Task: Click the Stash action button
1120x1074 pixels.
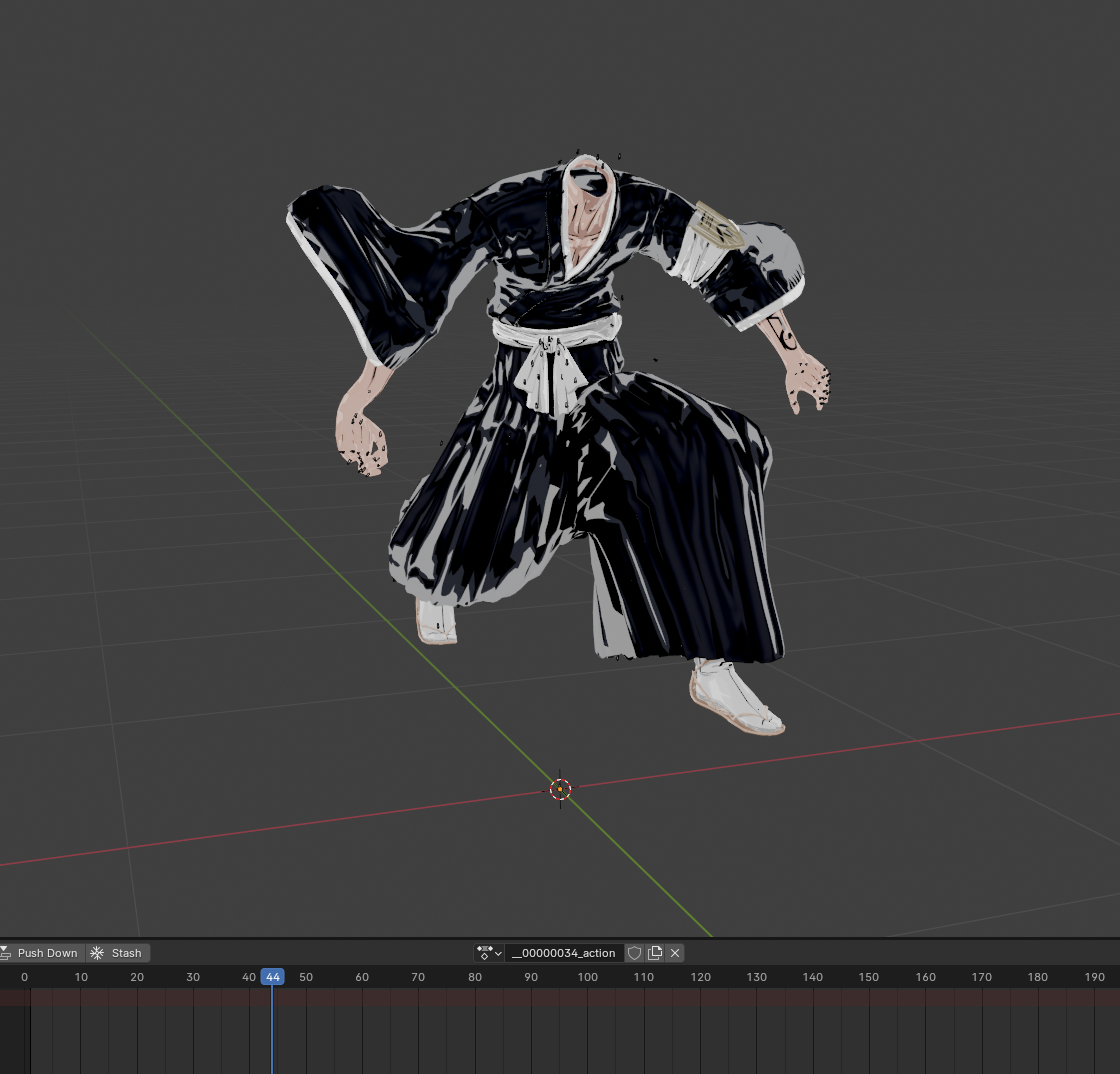Action: tap(118, 953)
